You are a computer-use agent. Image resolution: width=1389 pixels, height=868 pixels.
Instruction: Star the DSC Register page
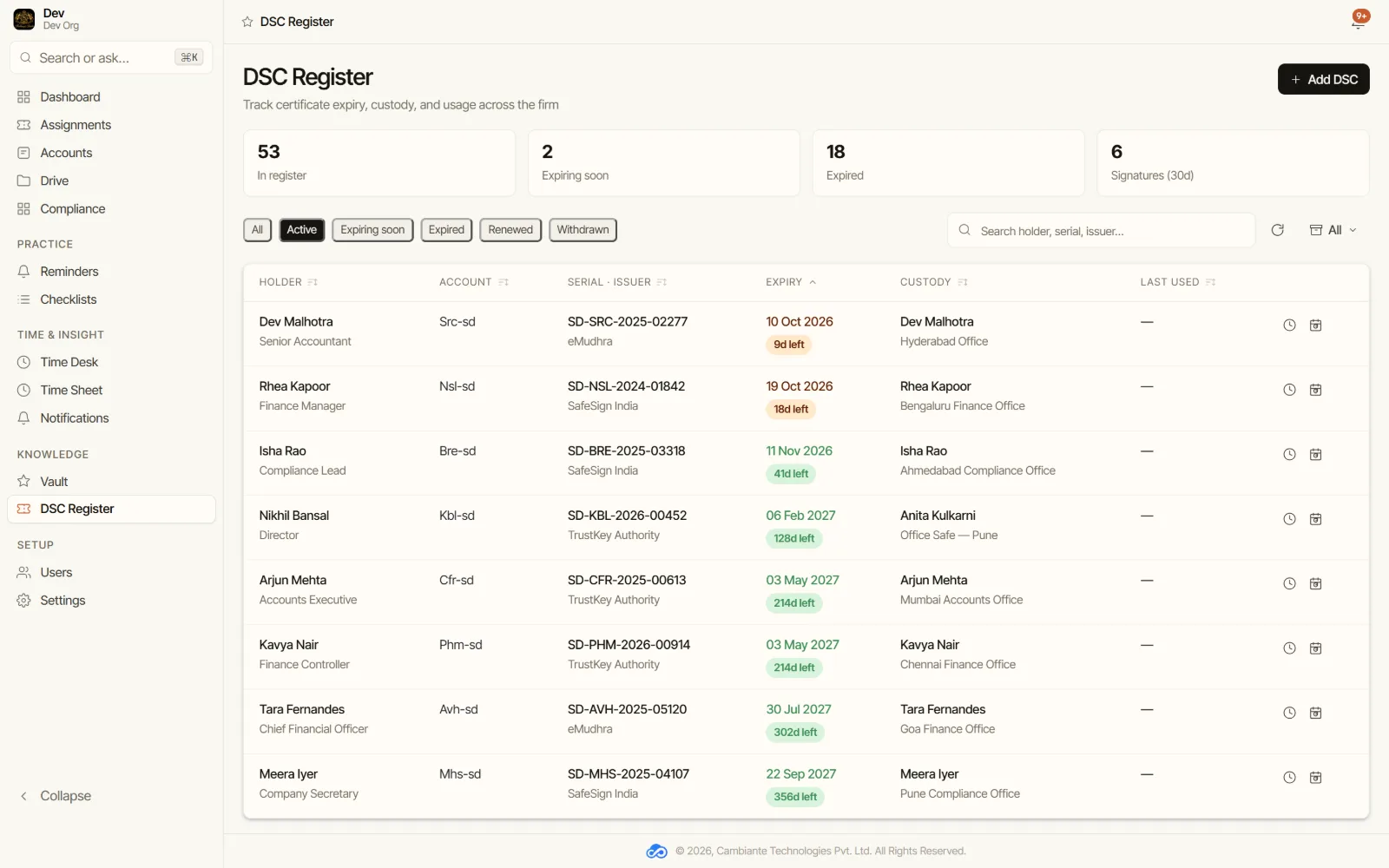247,22
